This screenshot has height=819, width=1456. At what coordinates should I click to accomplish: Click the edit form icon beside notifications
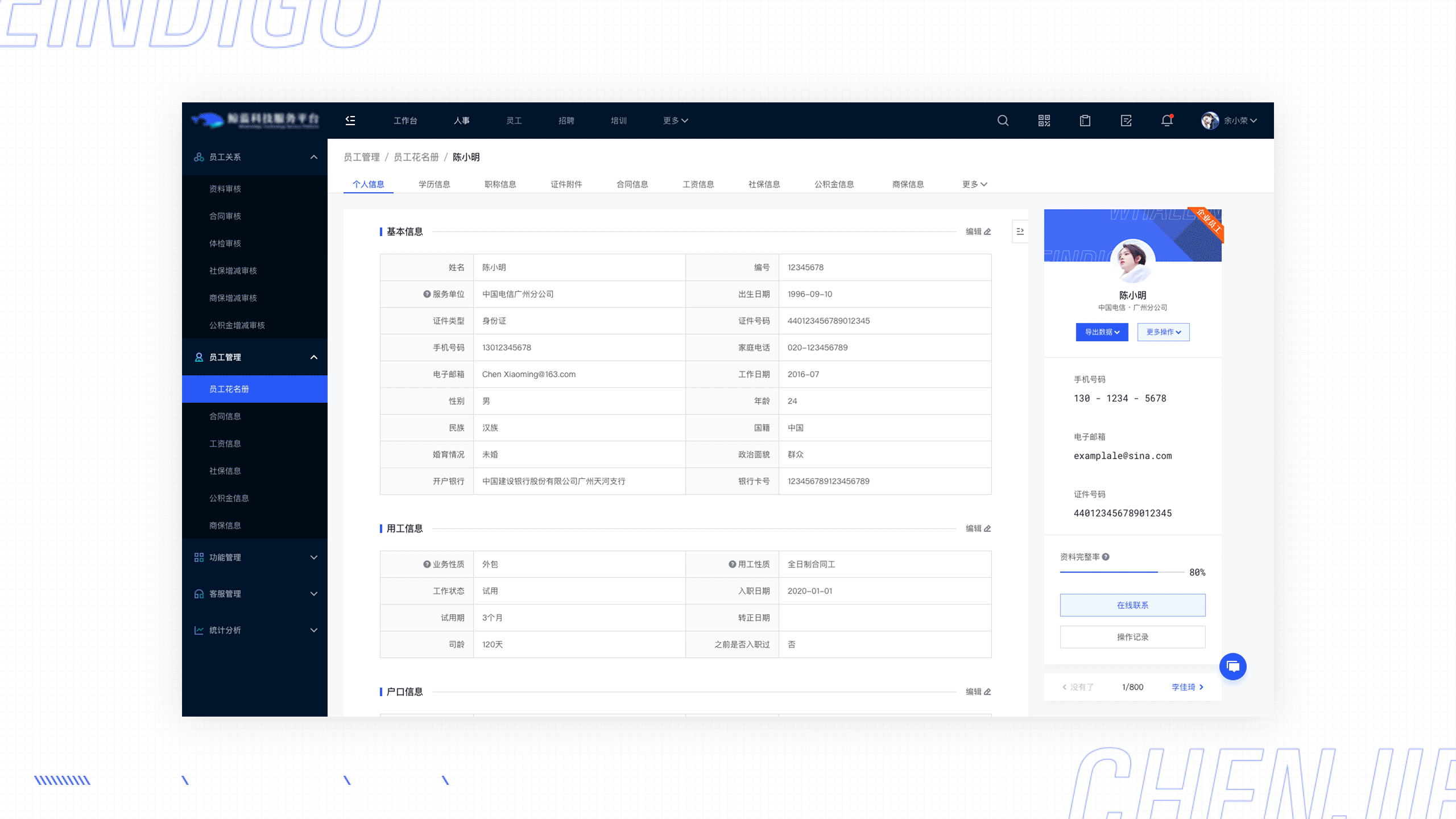(1126, 121)
